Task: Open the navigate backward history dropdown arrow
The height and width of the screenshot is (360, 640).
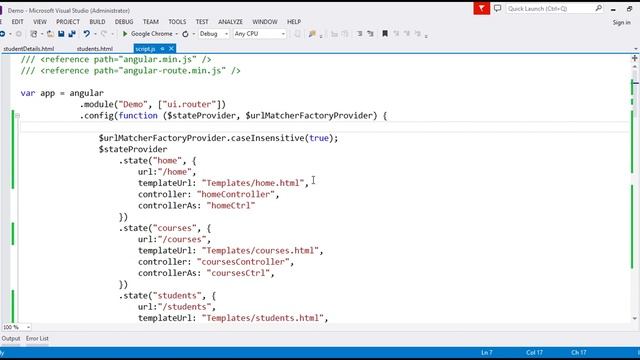Action: [10, 34]
